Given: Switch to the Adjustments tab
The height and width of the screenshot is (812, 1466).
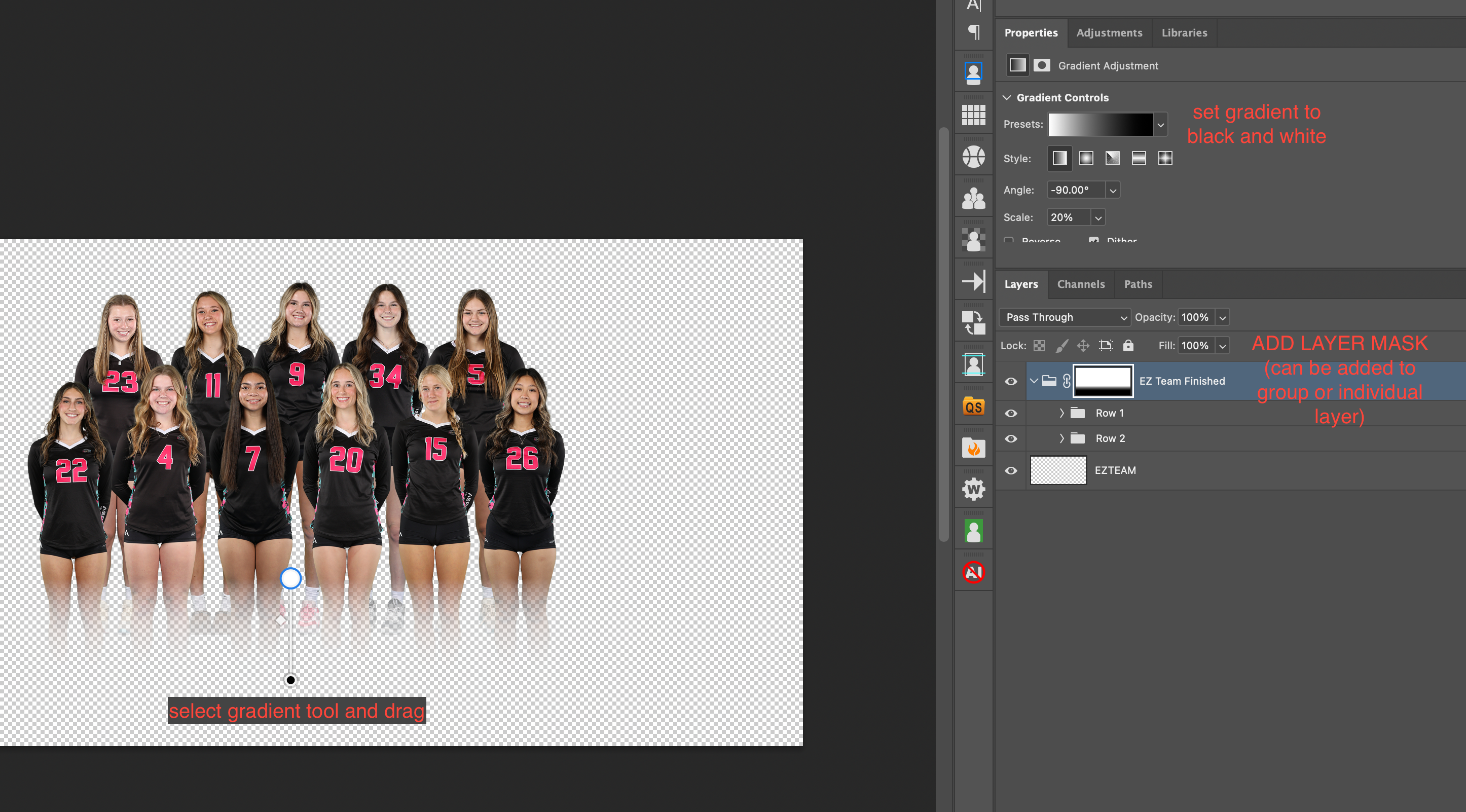Looking at the screenshot, I should [1109, 32].
